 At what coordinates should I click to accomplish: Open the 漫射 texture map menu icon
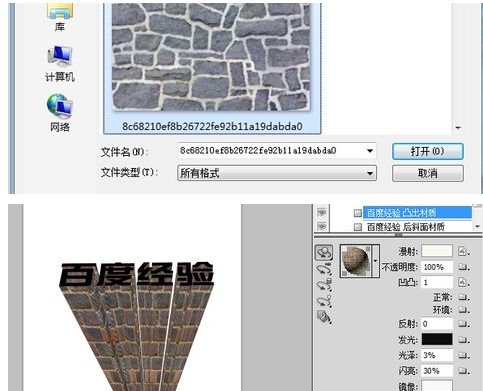click(x=463, y=251)
